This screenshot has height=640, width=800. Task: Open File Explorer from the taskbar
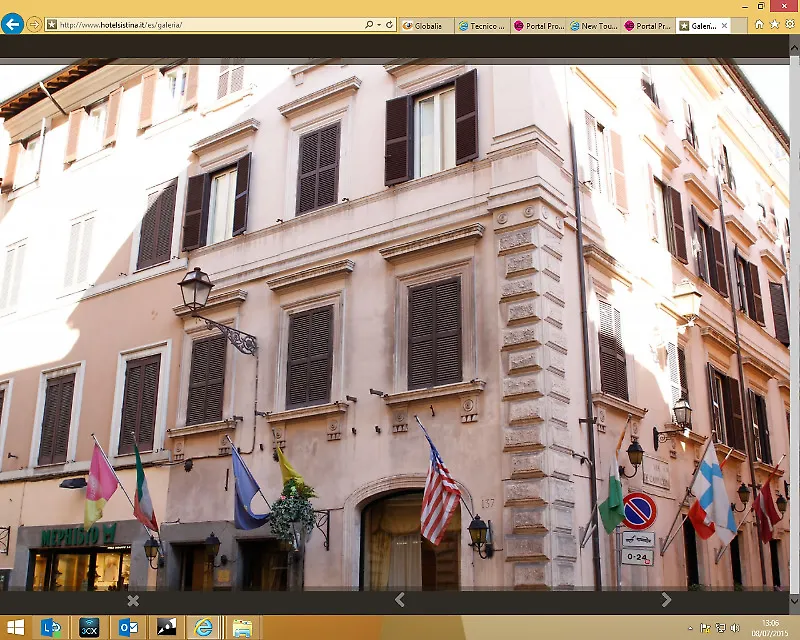pyautogui.click(x=242, y=628)
